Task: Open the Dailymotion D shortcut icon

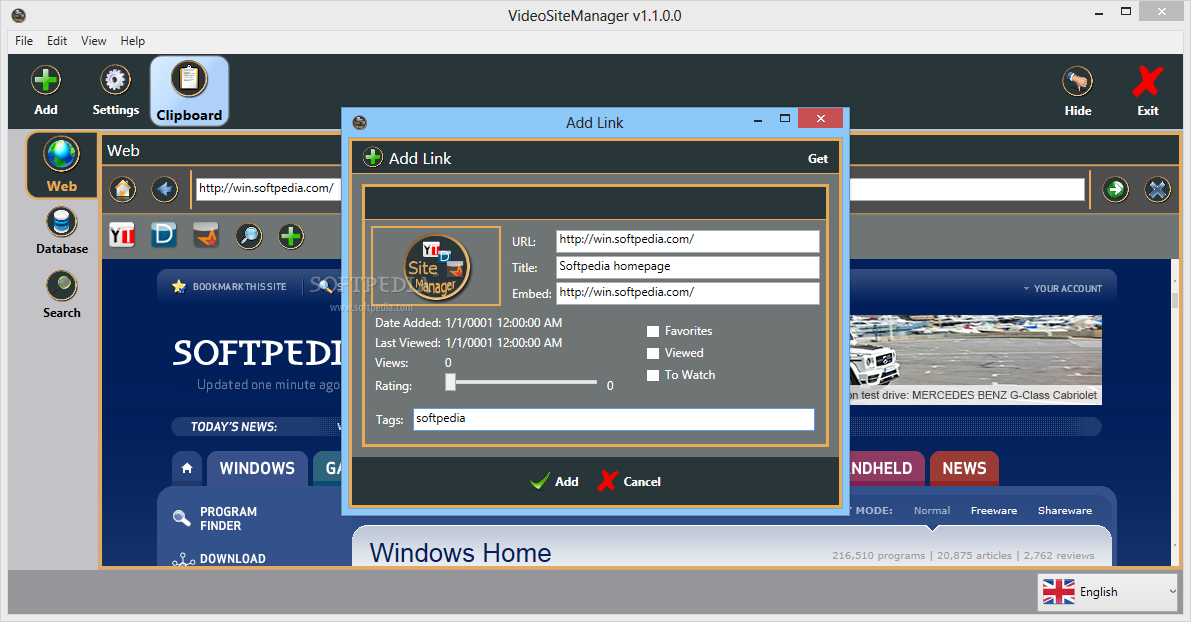Action: (x=163, y=236)
